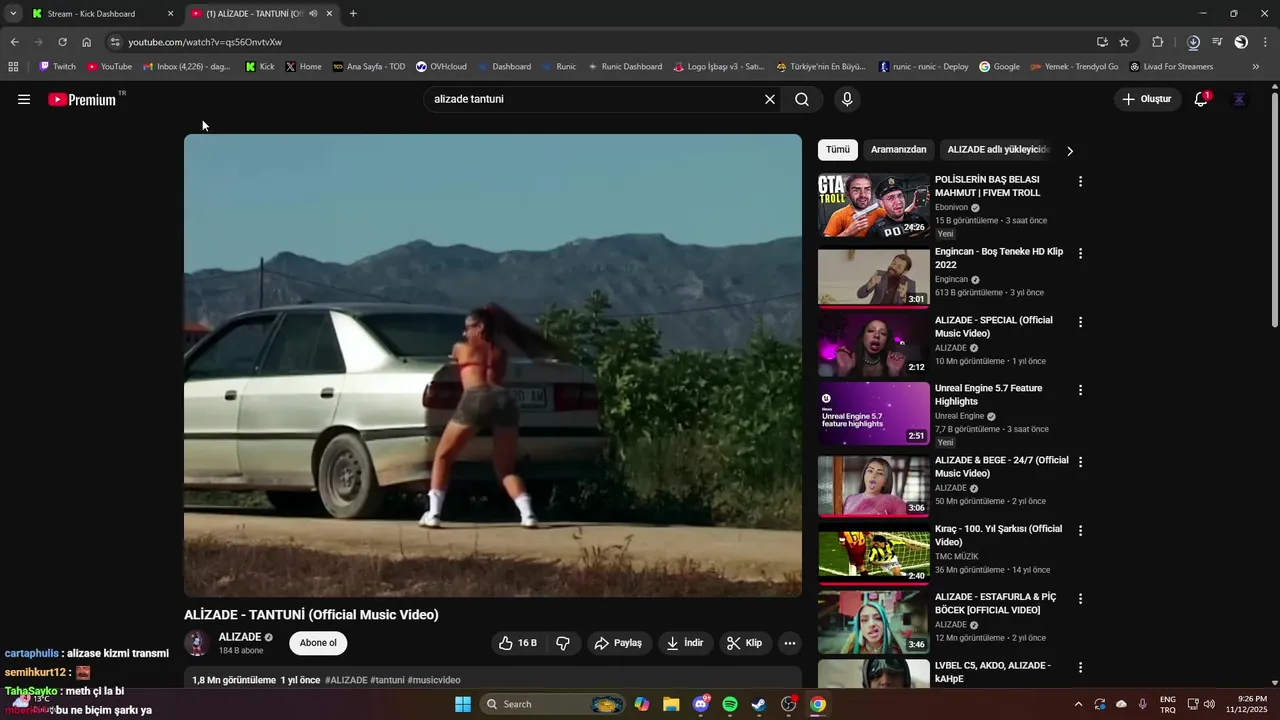The image size is (1280, 720).
Task: Reload the page in Chrome
Action: [62, 42]
